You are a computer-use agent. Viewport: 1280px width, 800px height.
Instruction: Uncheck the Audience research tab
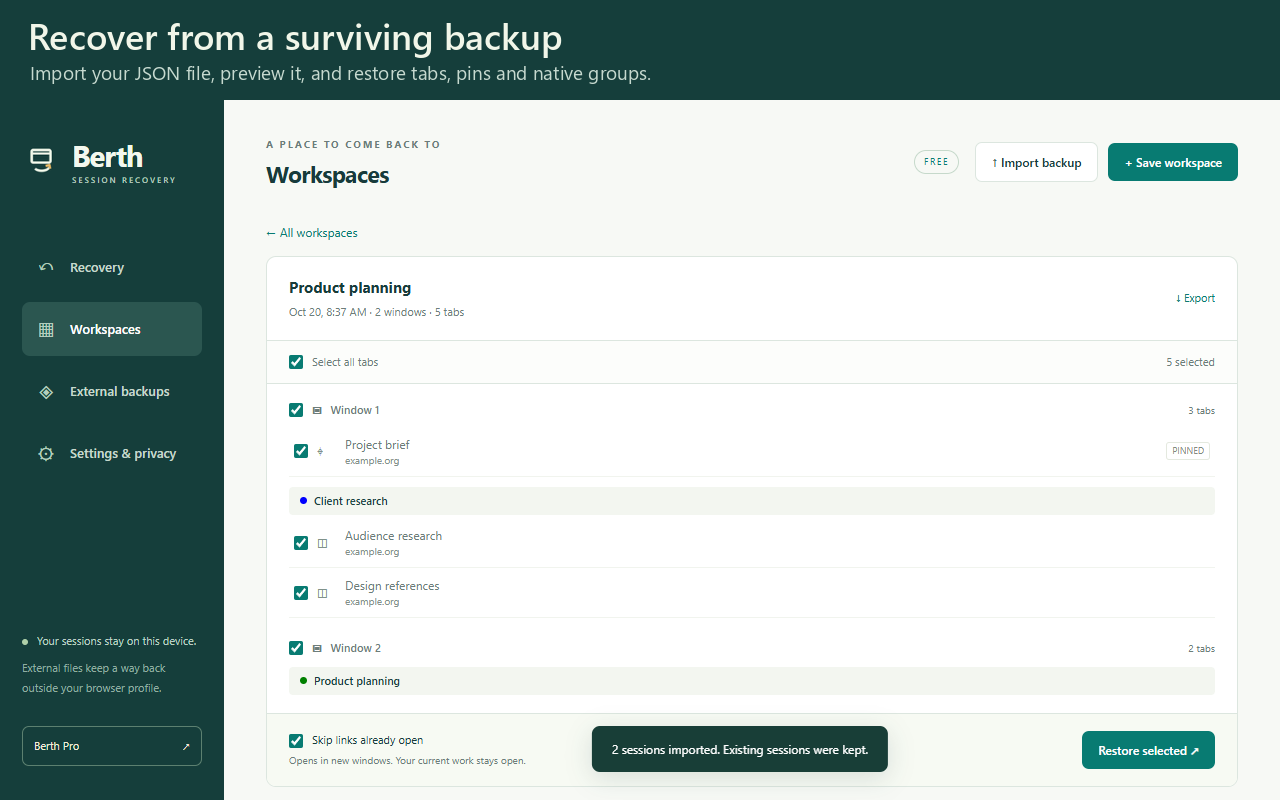pos(301,543)
